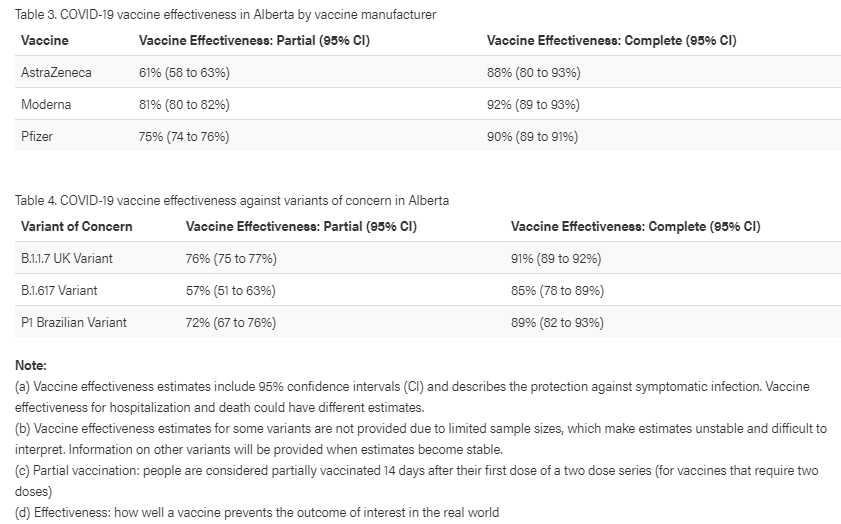Select the "Variant of Concern" column header
The image size is (841, 524).
(76, 226)
